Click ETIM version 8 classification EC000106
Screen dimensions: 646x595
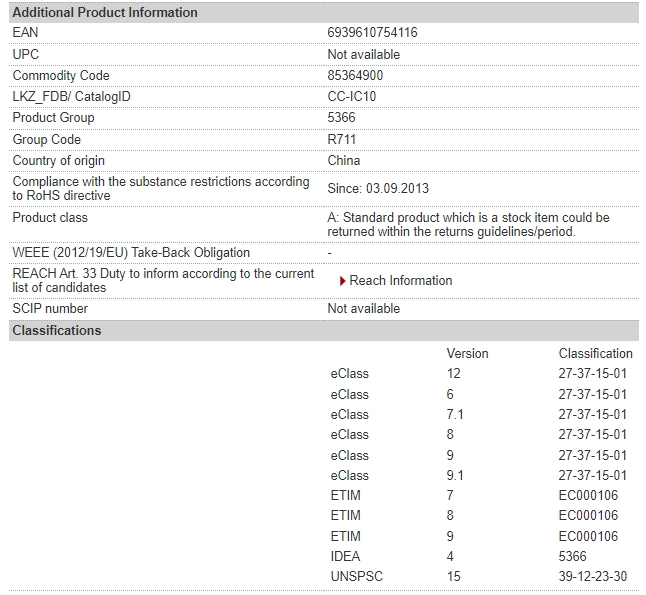pos(588,515)
